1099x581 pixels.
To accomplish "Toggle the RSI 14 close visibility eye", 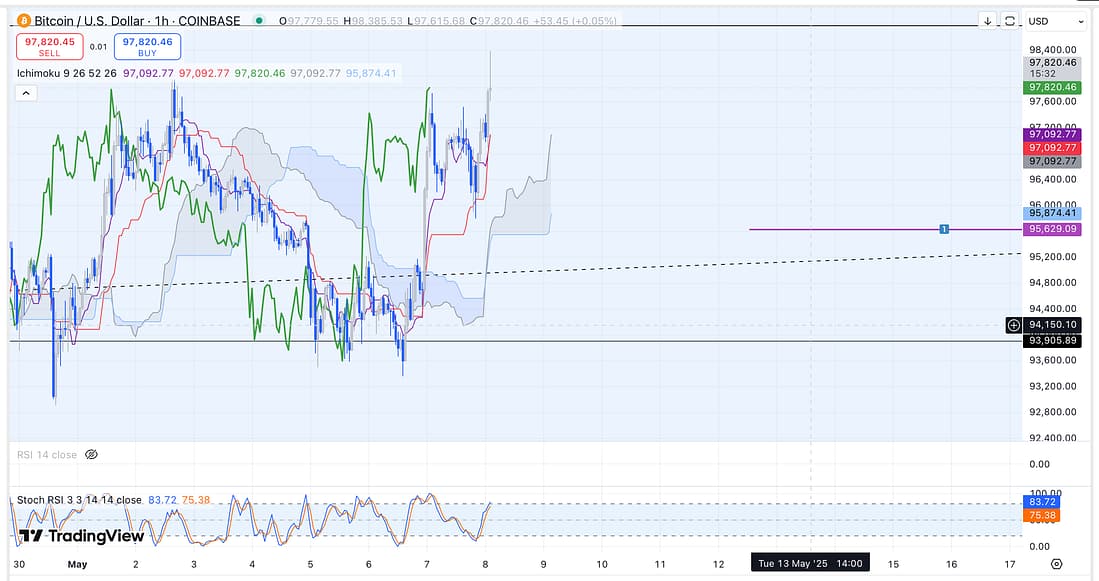I will point(91,455).
